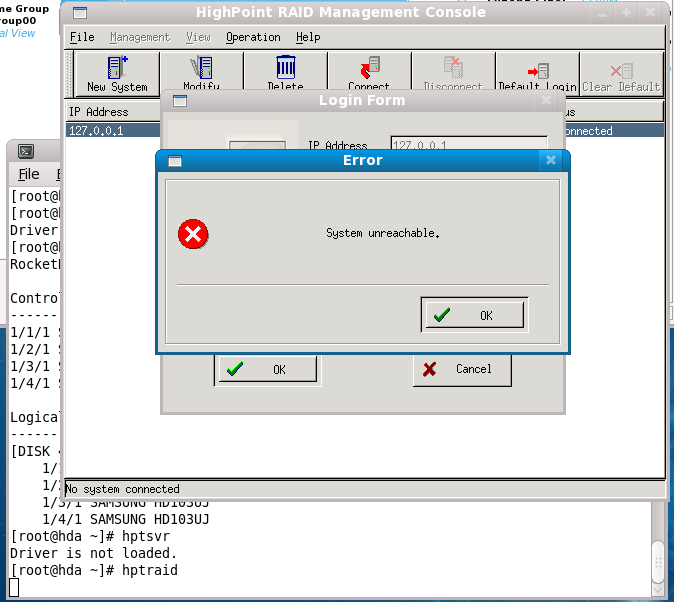The width and height of the screenshot is (674, 602).
Task: Click the 'Driver is not loaded.' terminal line
Action: tap(93, 553)
